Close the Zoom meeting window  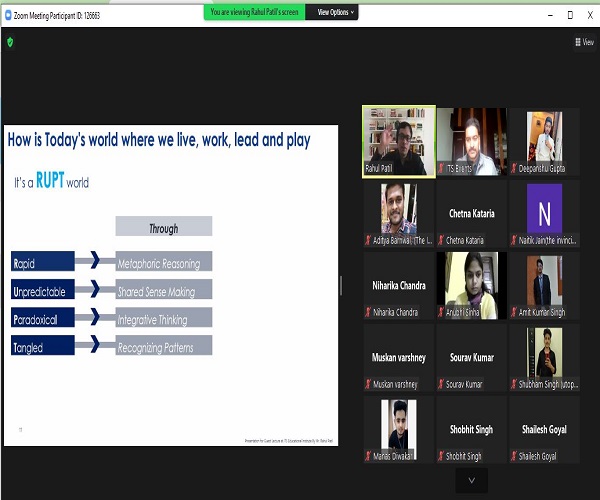click(590, 15)
